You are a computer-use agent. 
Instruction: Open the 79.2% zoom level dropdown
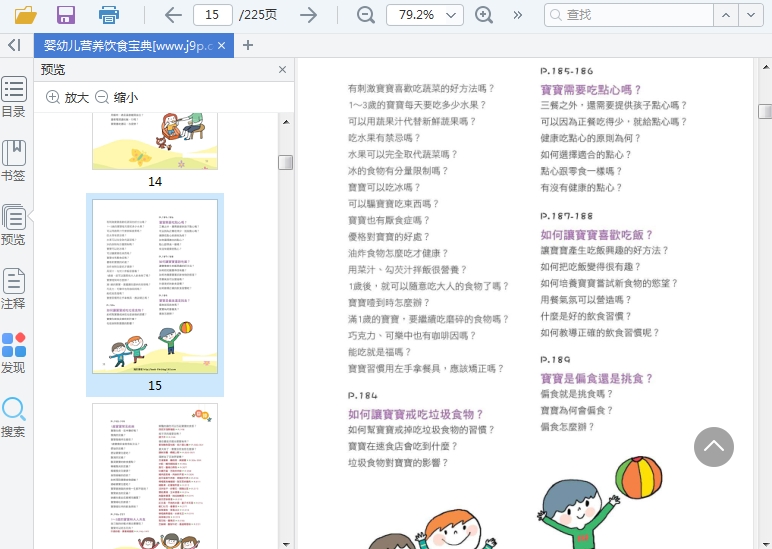(452, 15)
